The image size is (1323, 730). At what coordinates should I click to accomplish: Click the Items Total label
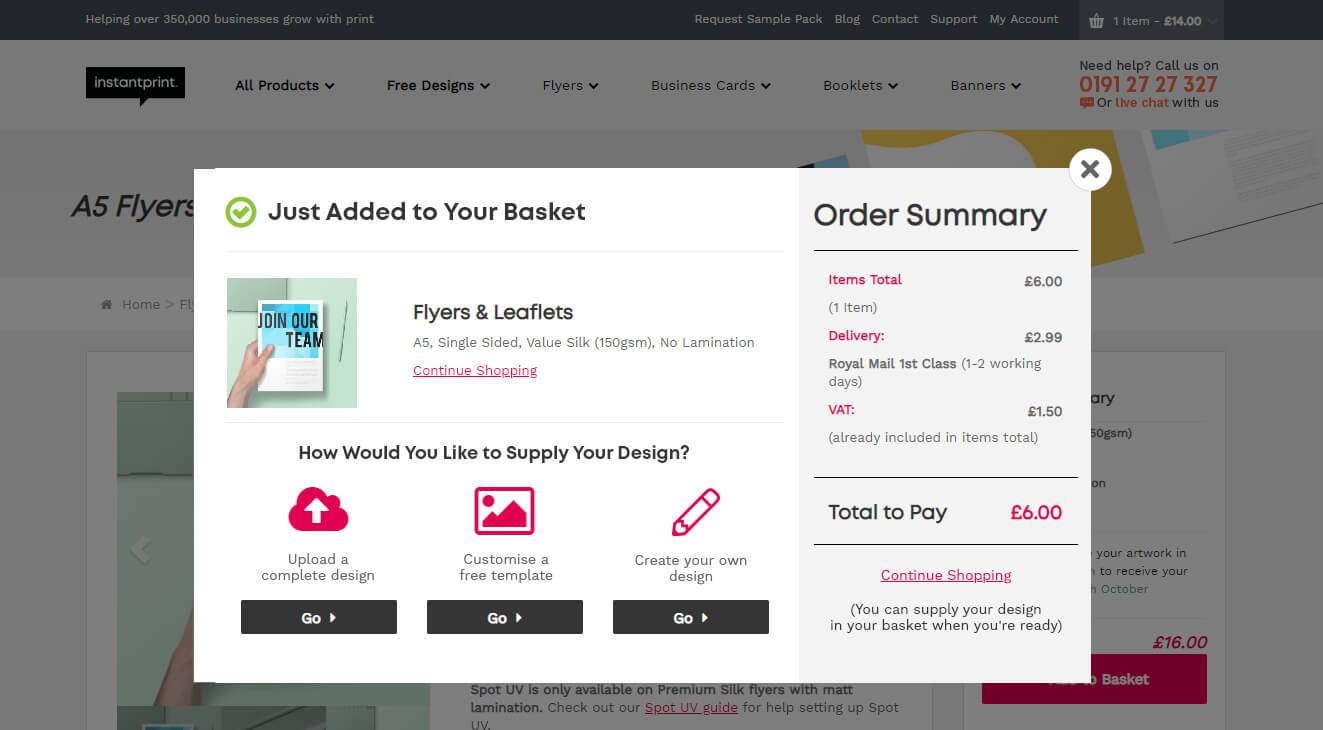[x=865, y=280]
